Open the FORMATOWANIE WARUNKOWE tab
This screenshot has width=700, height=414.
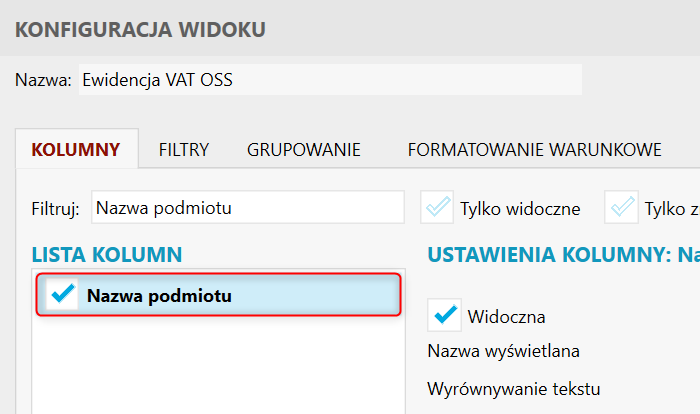point(534,150)
